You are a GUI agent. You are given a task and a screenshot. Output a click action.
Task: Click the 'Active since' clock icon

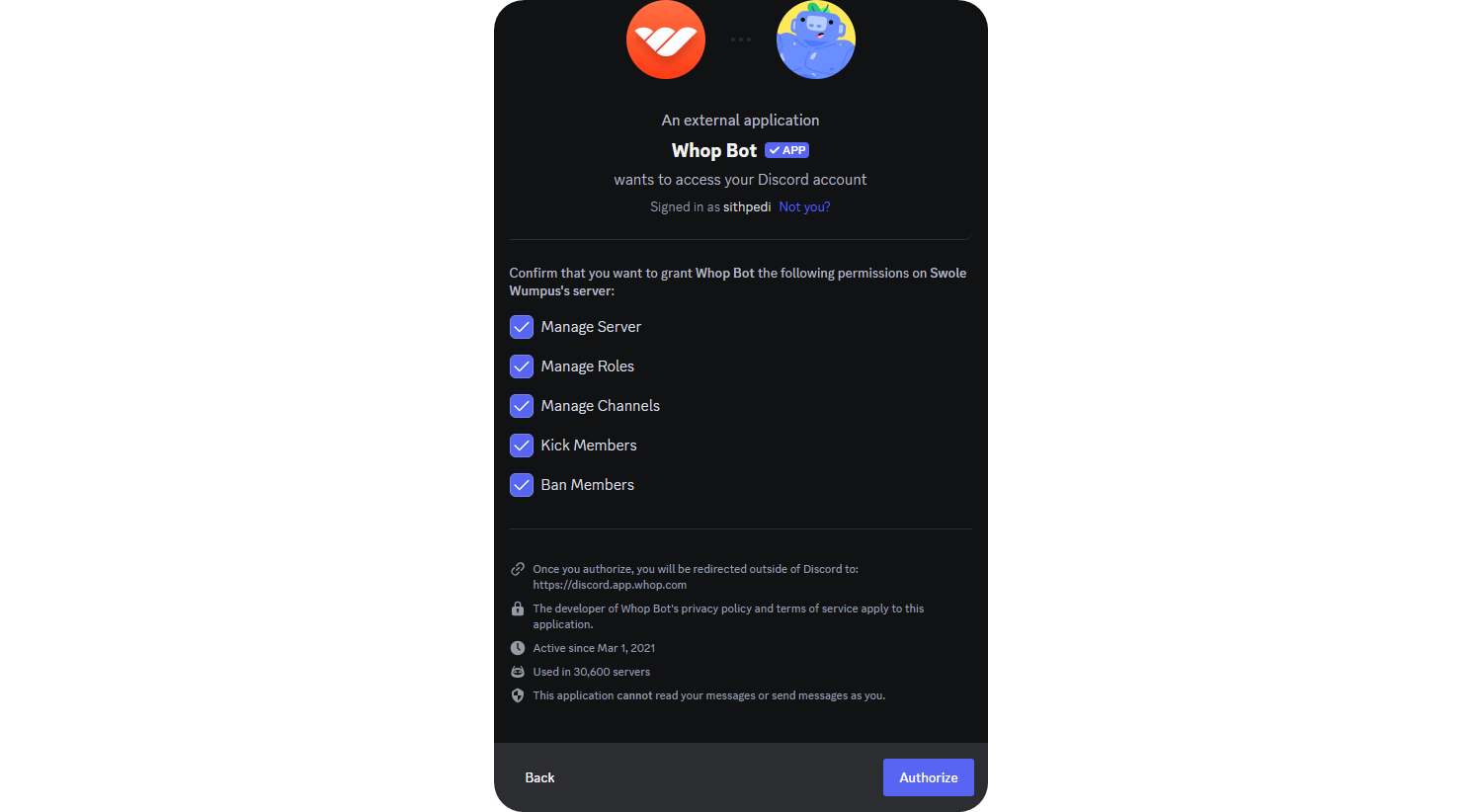coord(518,647)
